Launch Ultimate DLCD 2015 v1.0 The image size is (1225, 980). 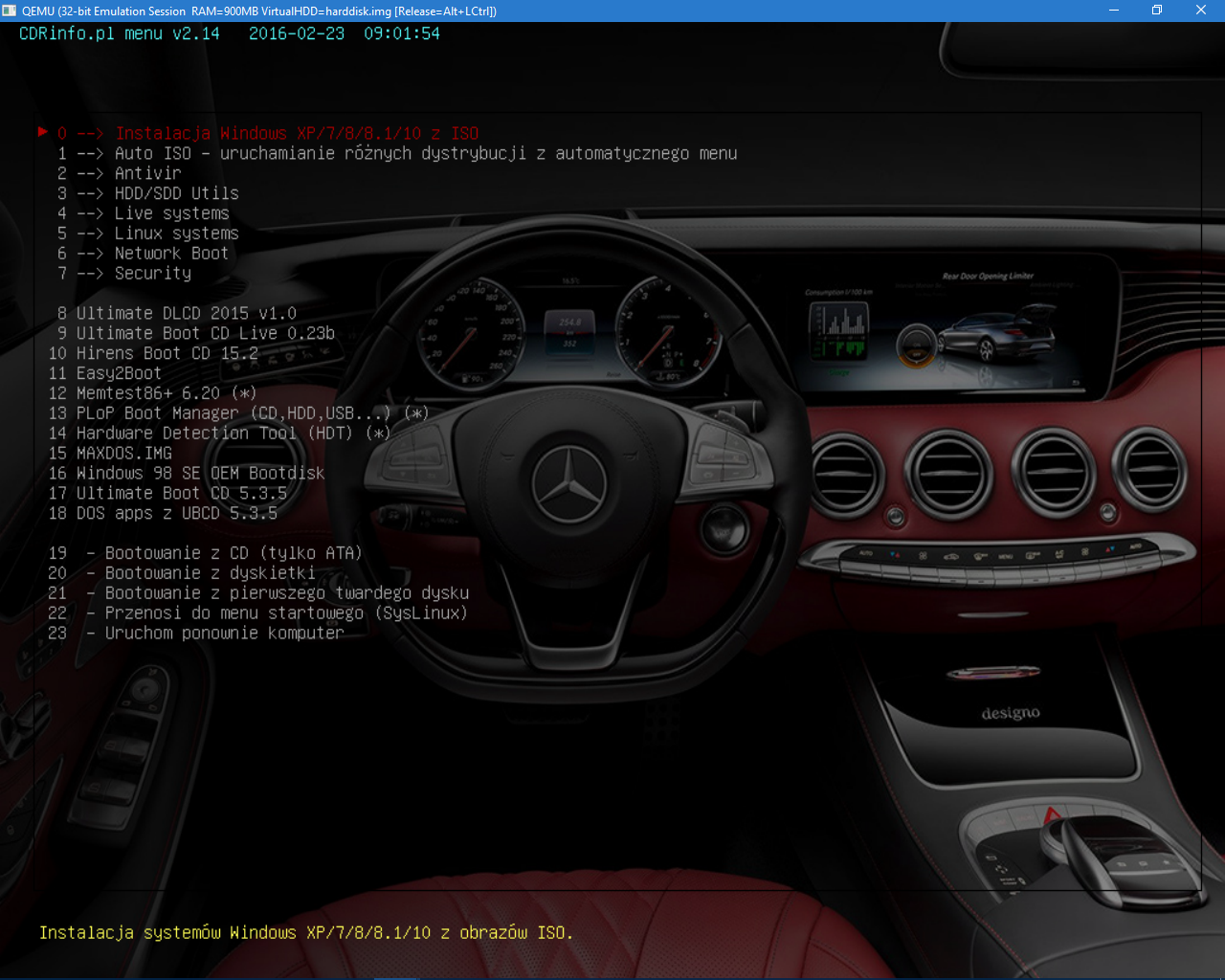click(x=177, y=314)
